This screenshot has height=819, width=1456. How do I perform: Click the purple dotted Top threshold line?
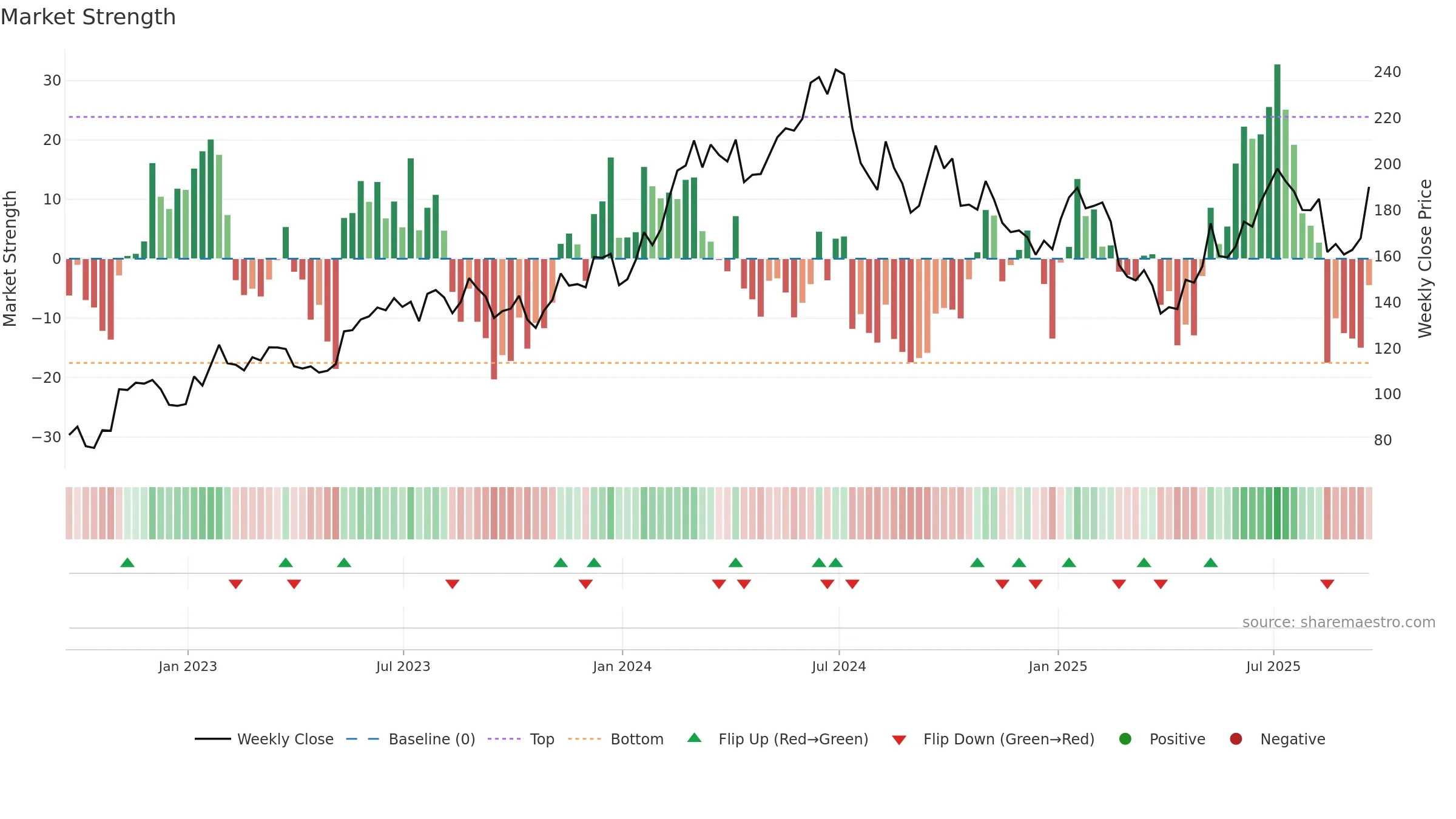tap(719, 116)
